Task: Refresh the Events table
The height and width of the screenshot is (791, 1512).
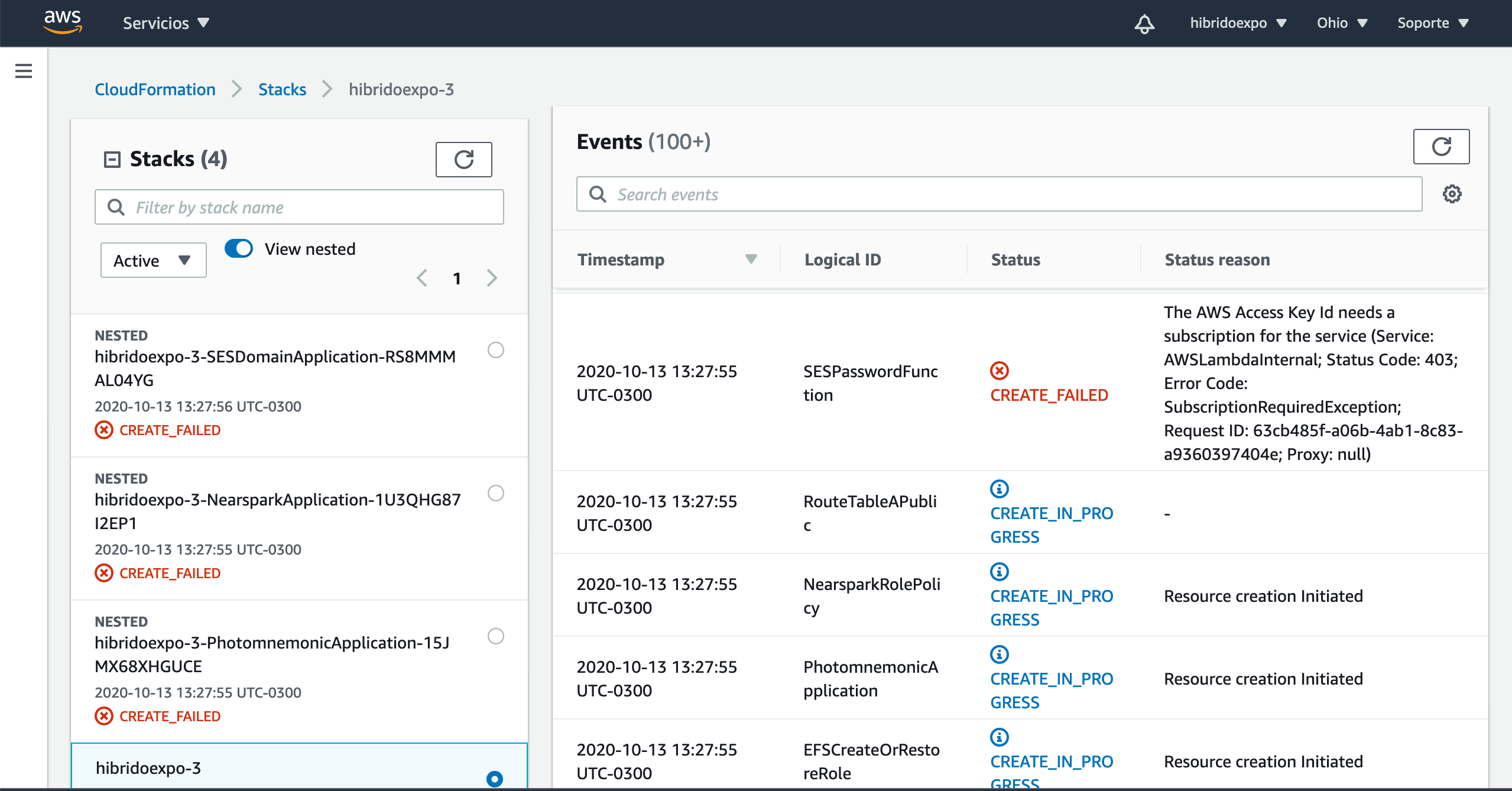Action: tap(1441, 146)
